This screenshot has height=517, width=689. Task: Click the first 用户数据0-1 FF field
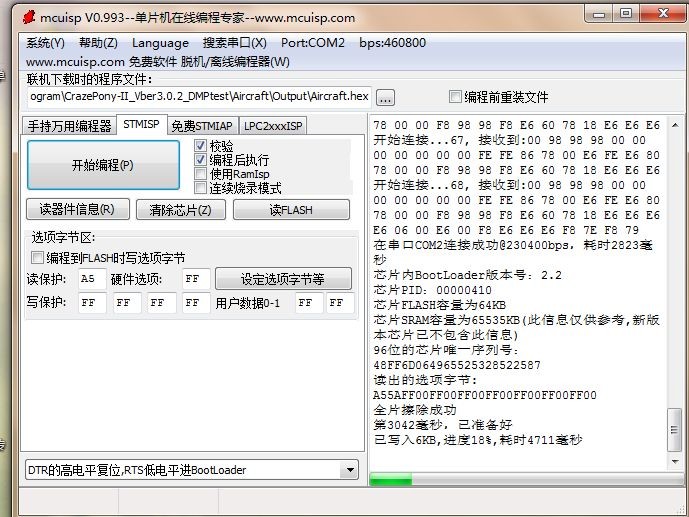(x=309, y=303)
